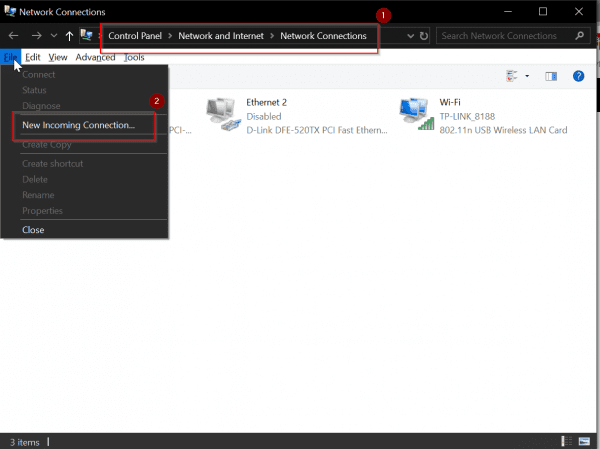Show the preview pane
600x449 pixels.
(x=550, y=76)
